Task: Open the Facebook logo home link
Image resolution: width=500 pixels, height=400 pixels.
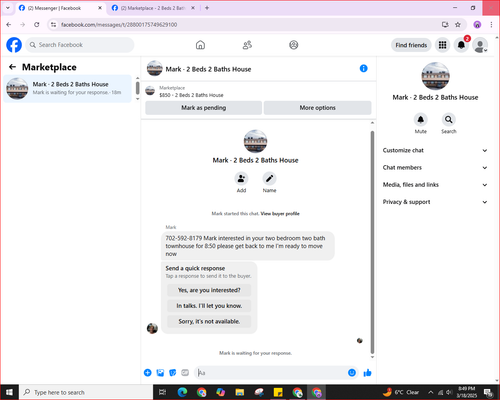Action: click(14, 45)
